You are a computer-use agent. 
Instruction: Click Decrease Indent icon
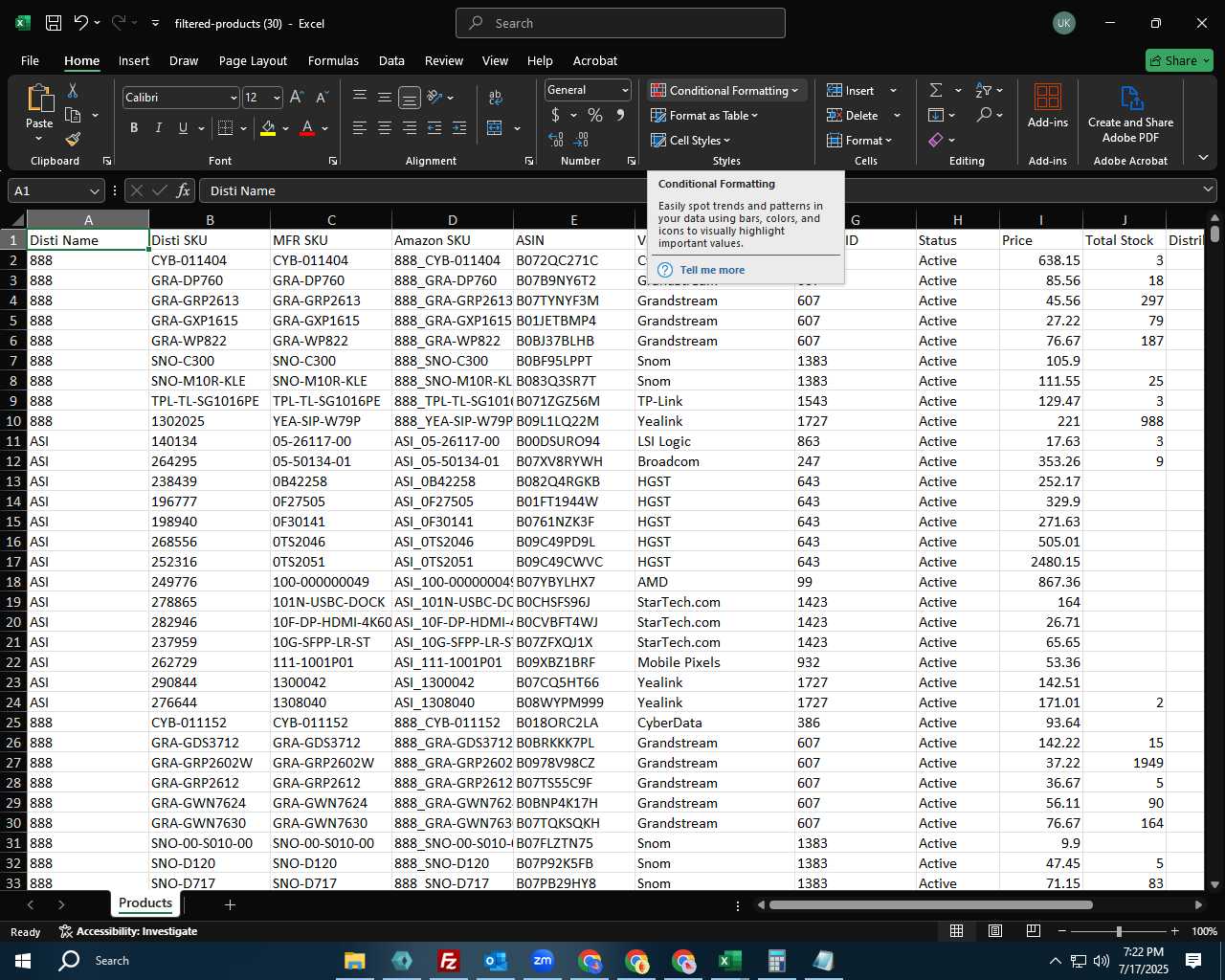pyautogui.click(x=434, y=128)
